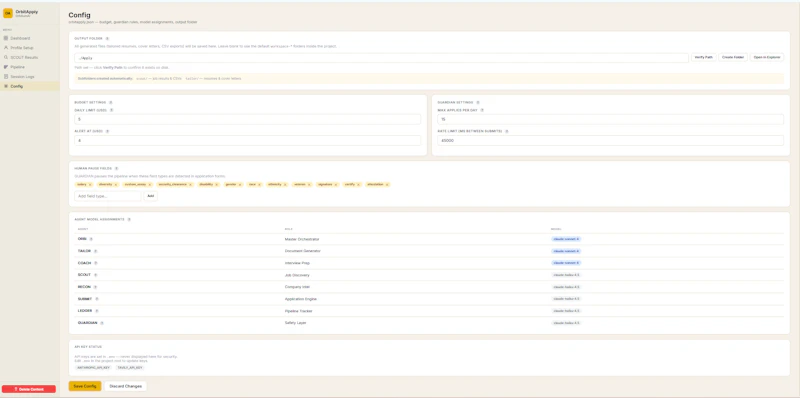
Task: Click ORBI's model badge
Action: [566, 239]
